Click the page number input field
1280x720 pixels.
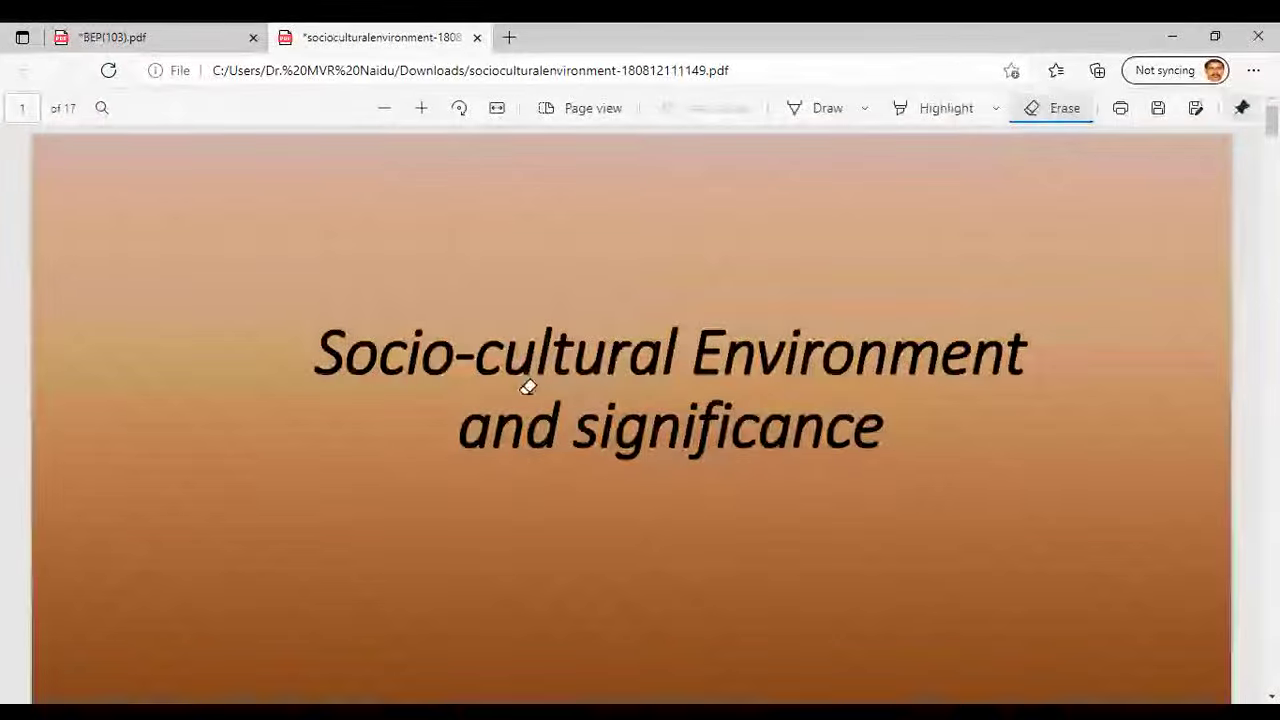(x=22, y=108)
